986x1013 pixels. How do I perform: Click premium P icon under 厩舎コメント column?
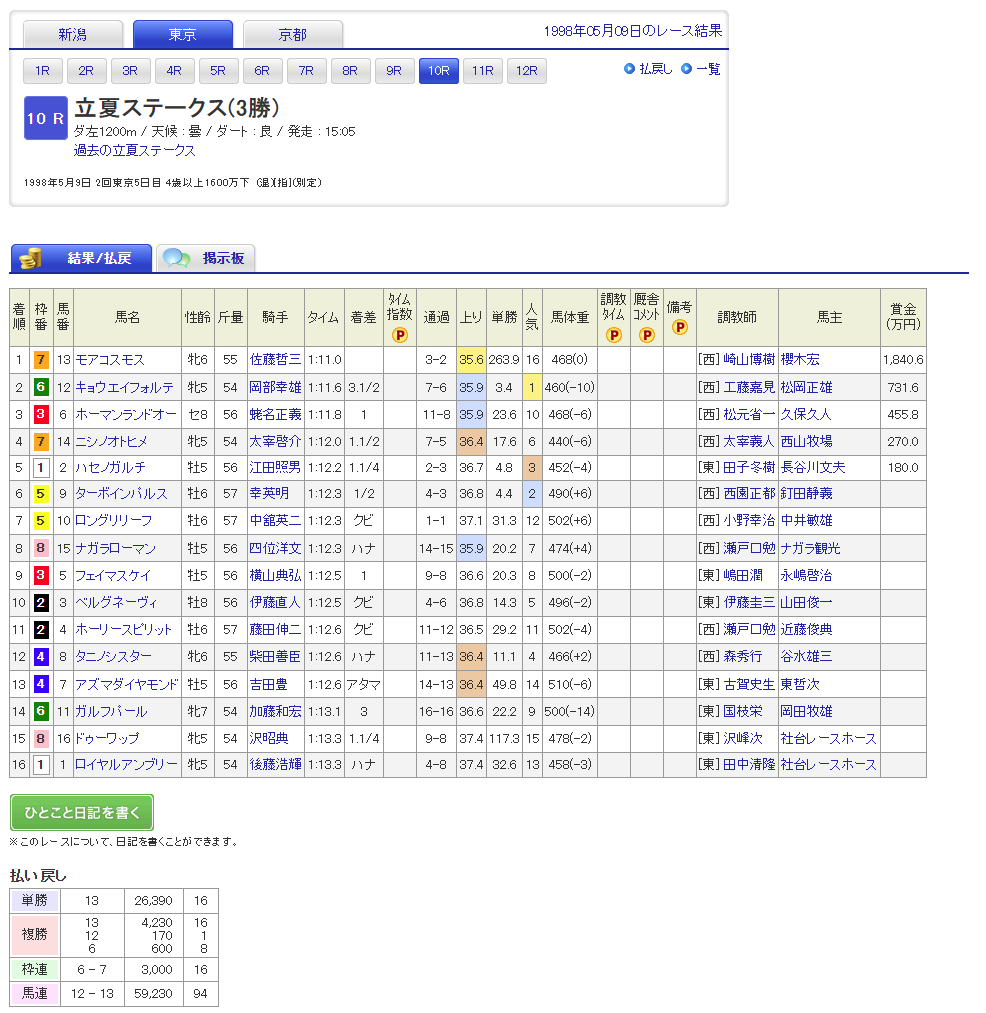(x=646, y=335)
